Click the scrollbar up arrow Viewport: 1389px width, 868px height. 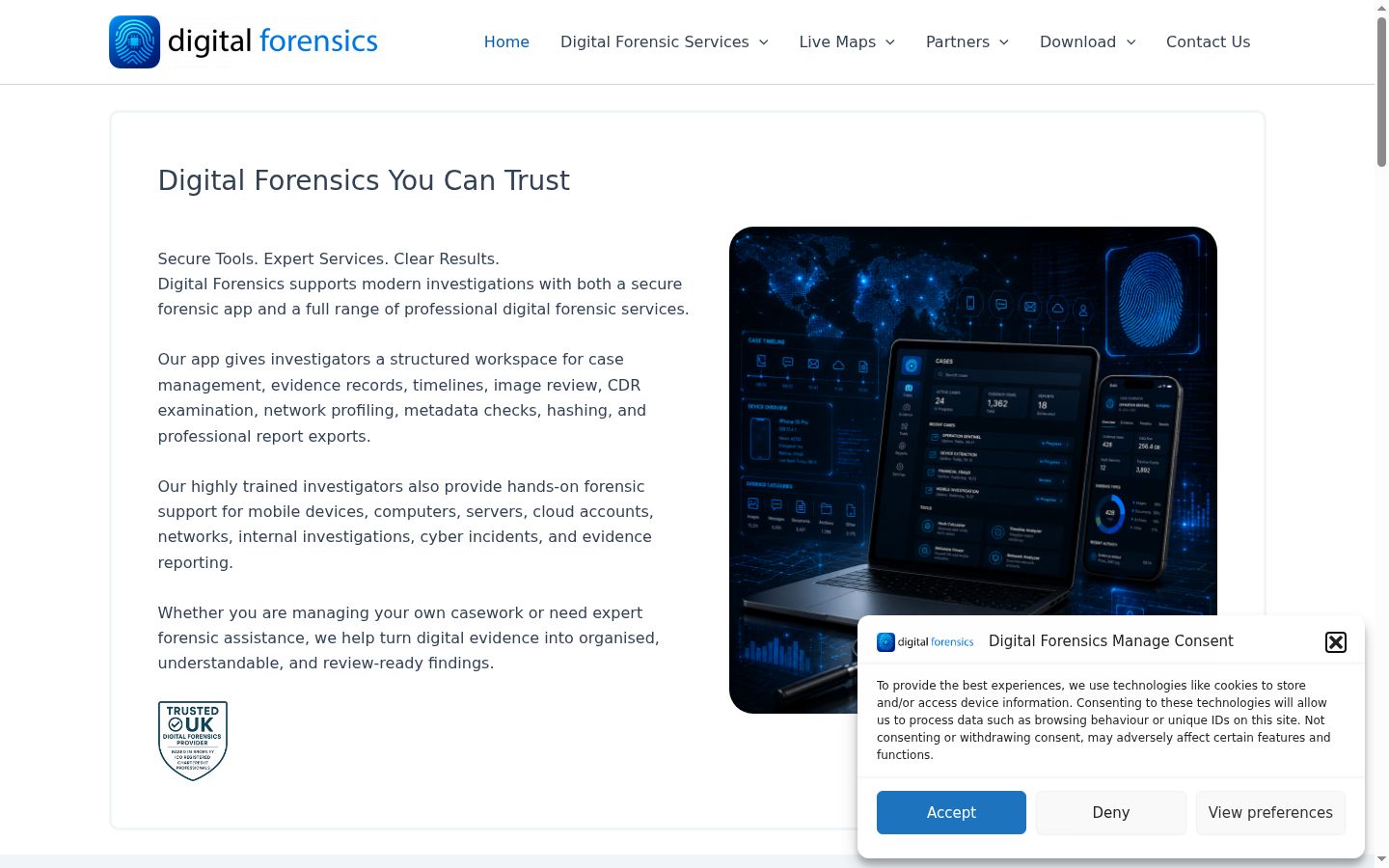click(1381, 8)
